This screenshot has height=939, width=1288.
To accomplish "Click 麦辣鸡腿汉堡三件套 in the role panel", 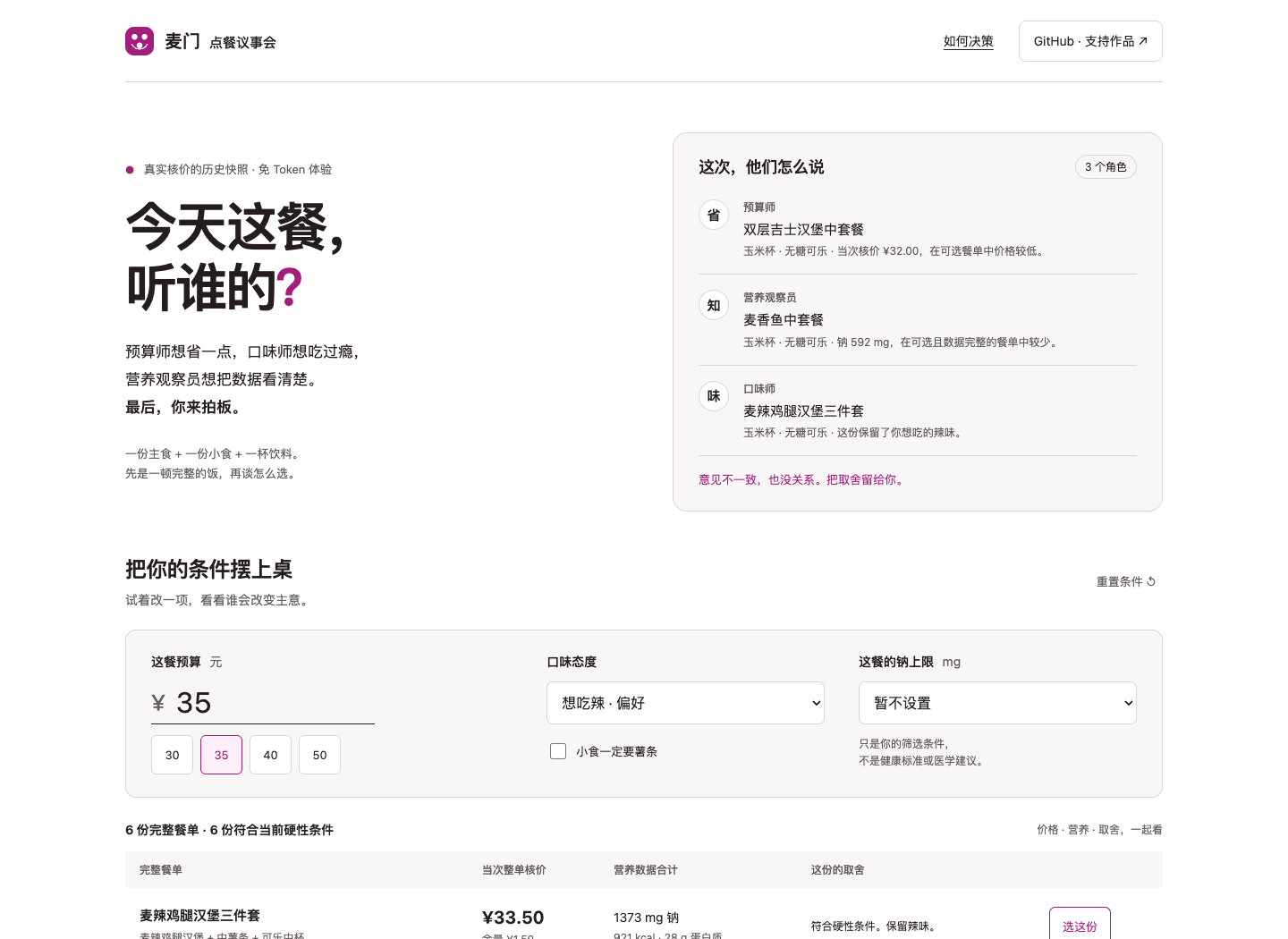I will pyautogui.click(x=803, y=411).
